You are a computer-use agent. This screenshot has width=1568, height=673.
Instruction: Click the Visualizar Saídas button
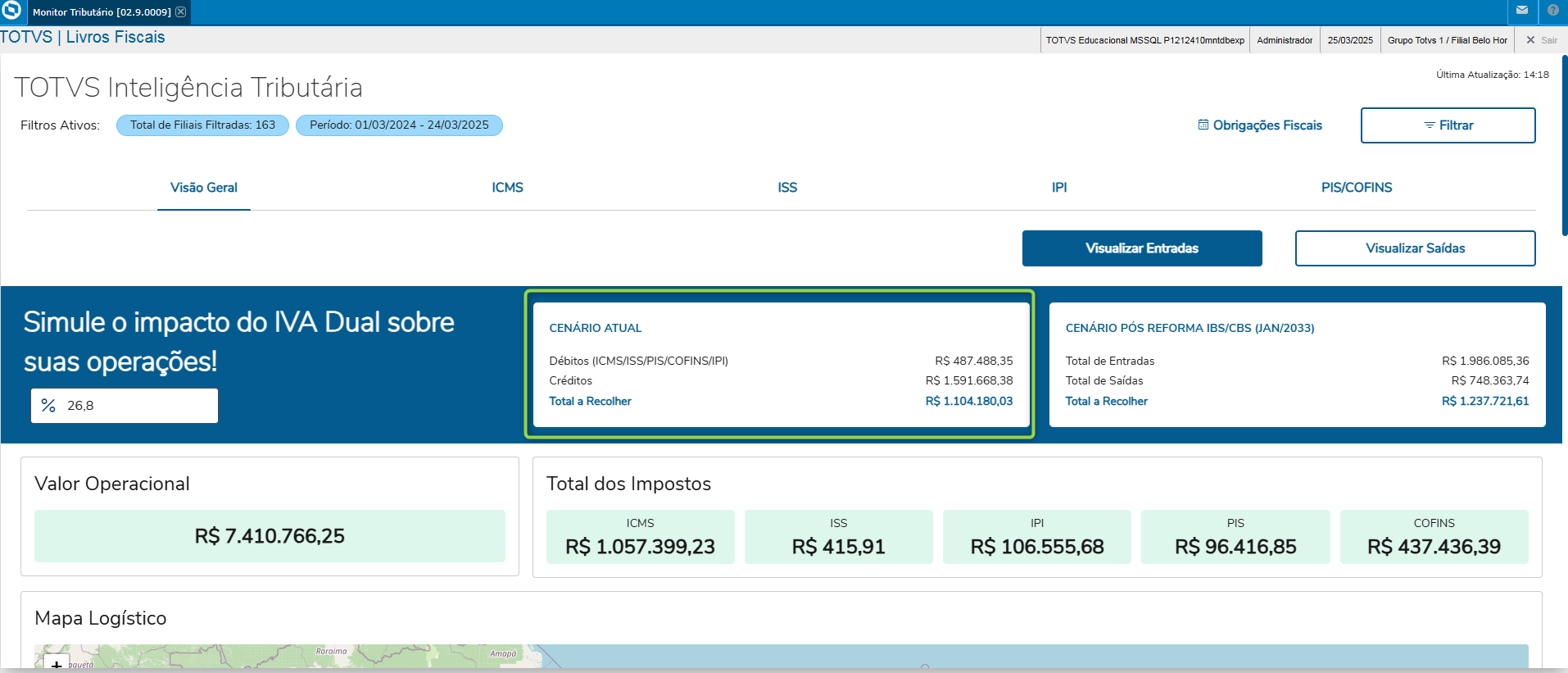(x=1416, y=248)
